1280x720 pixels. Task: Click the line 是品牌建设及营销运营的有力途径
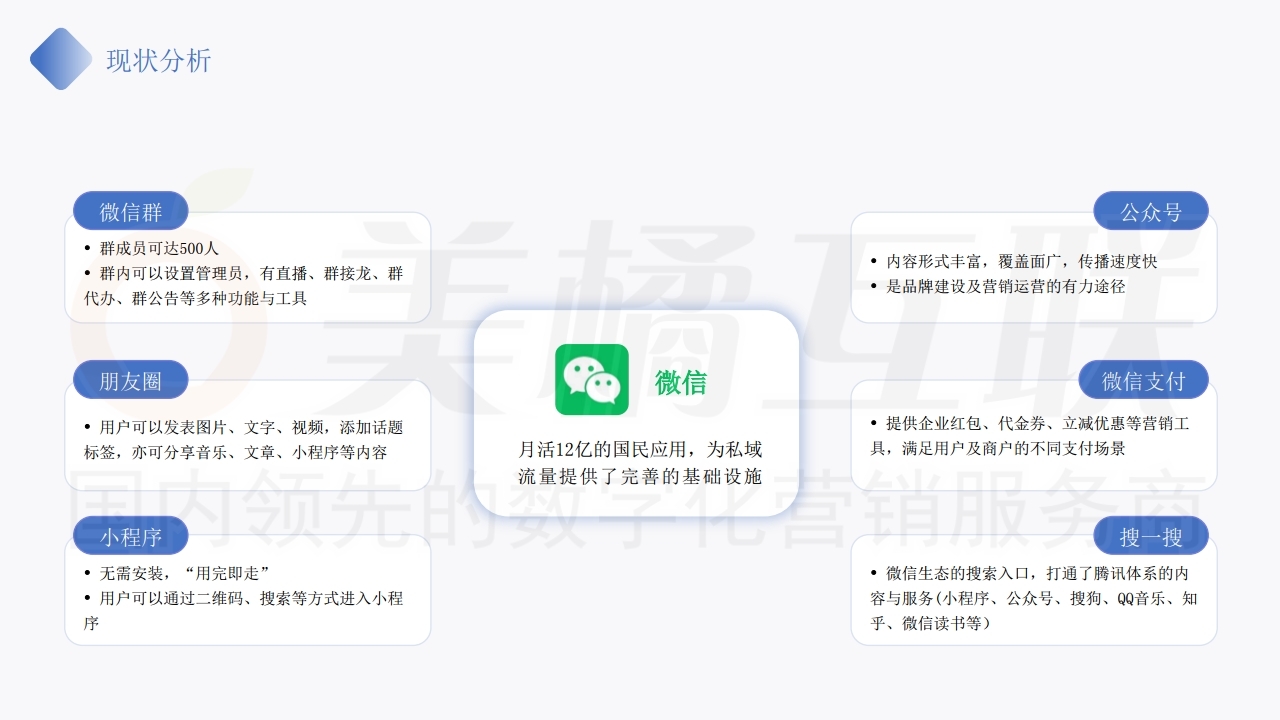coord(1005,286)
